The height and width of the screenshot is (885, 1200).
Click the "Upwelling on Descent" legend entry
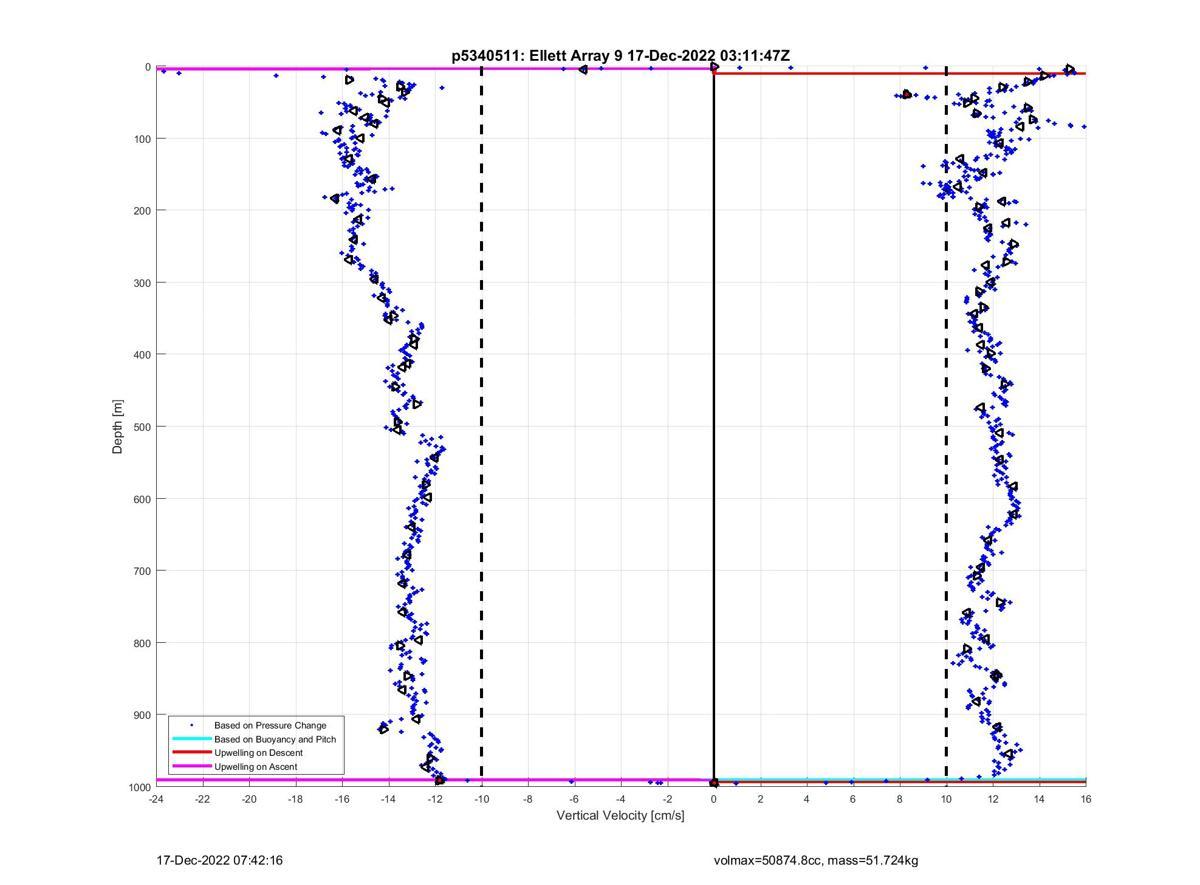pyautogui.click(x=259, y=753)
